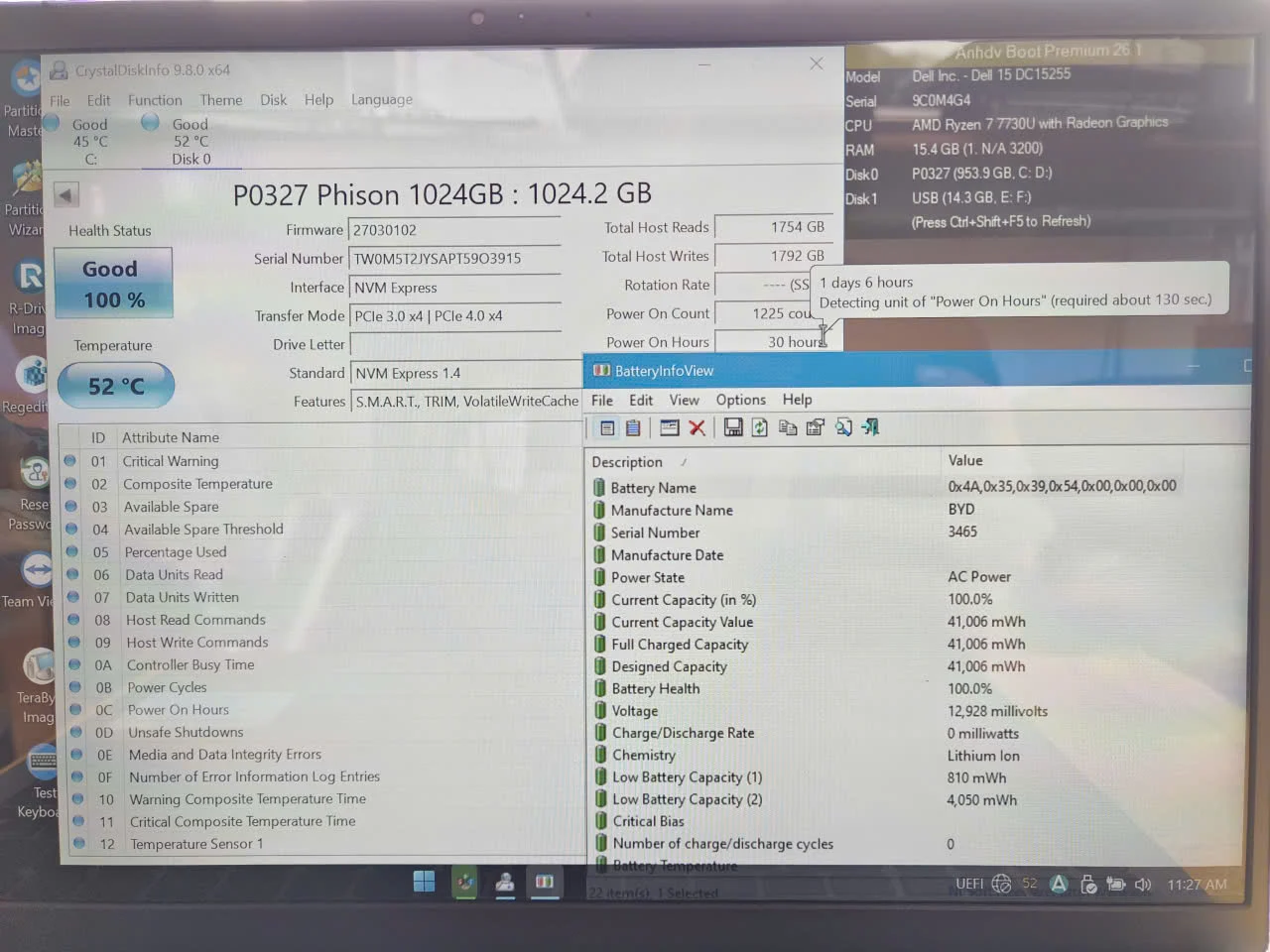The image size is (1270, 952).
Task: Refresh battery info with the green arrows icon
Action: point(760,427)
